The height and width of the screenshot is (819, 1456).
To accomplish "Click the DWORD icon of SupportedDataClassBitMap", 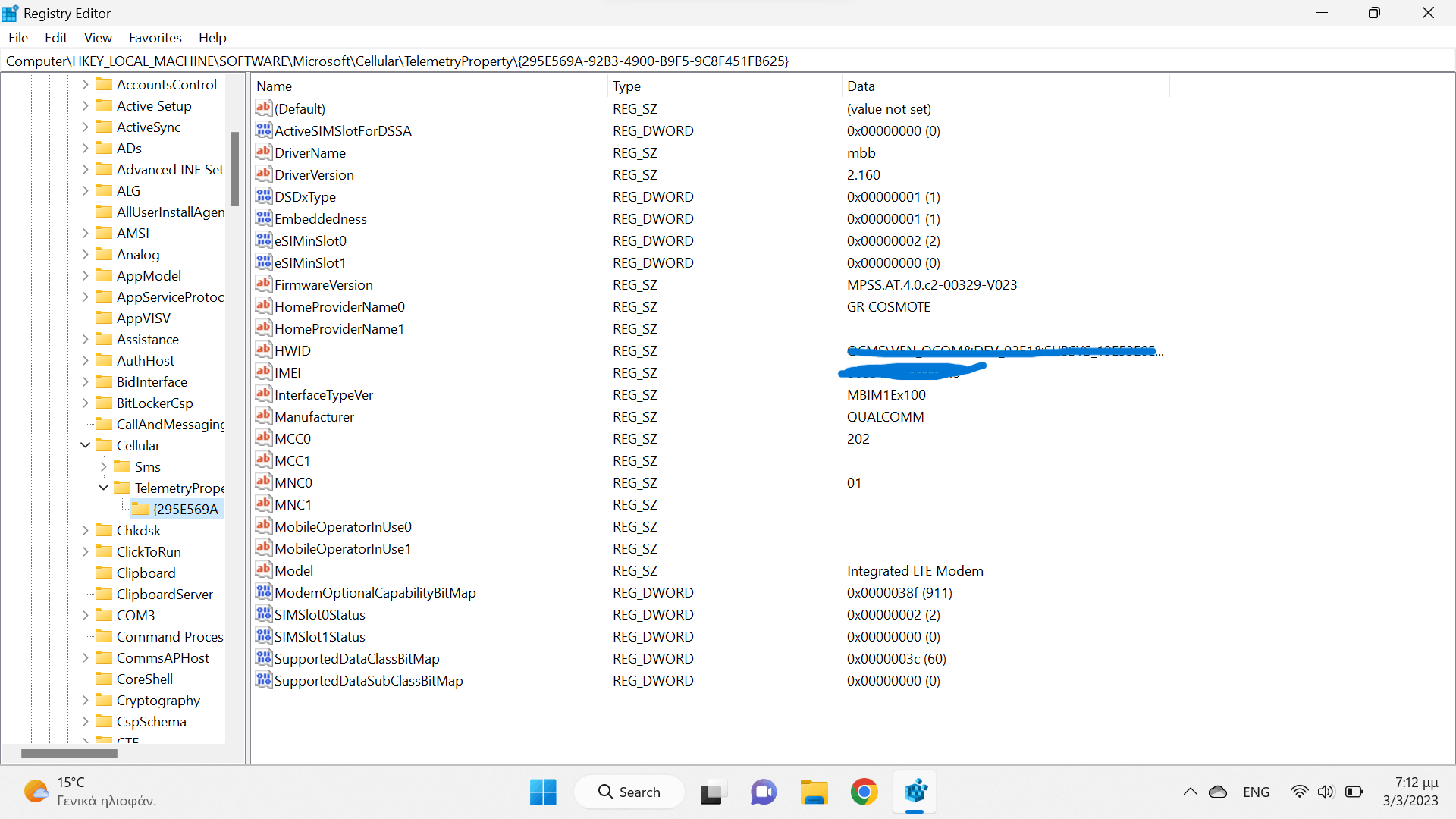I will [263, 657].
